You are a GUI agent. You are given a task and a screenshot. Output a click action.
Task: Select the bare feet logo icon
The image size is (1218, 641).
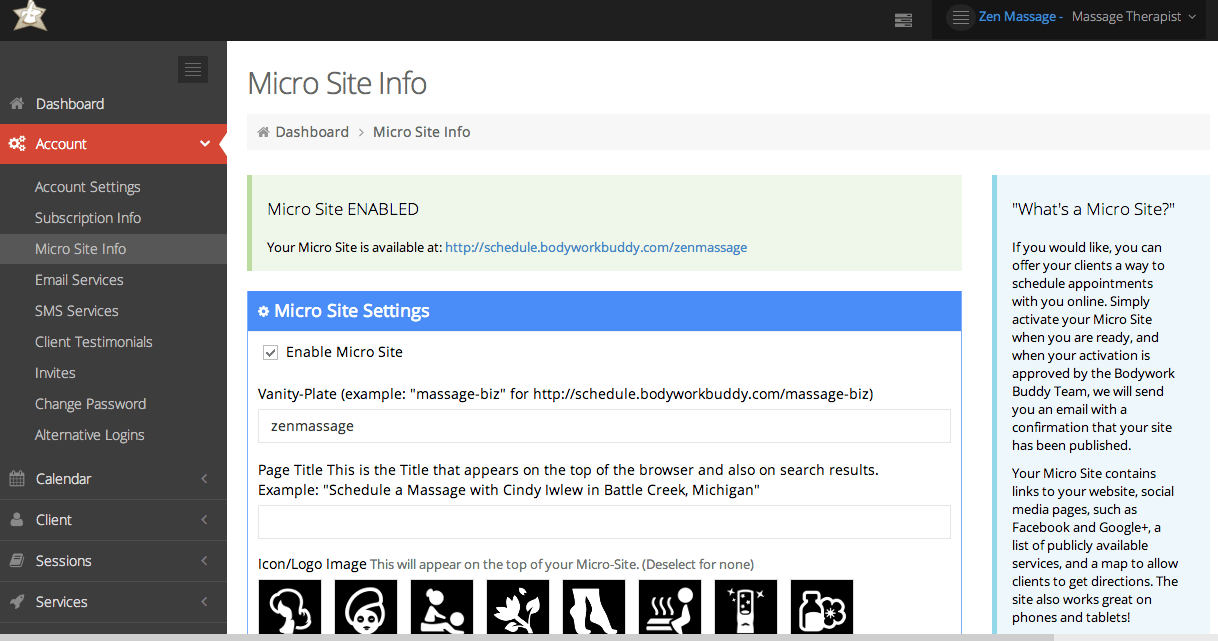click(x=594, y=606)
